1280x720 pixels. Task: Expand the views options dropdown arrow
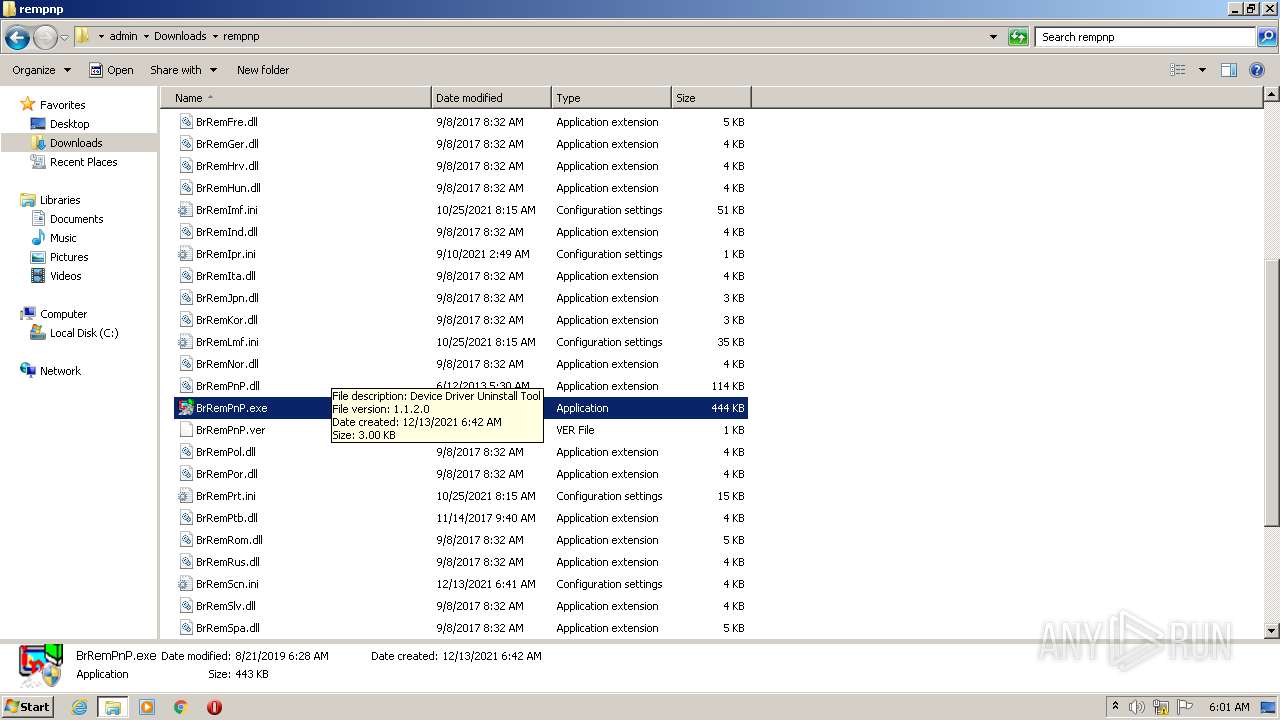(1202, 70)
